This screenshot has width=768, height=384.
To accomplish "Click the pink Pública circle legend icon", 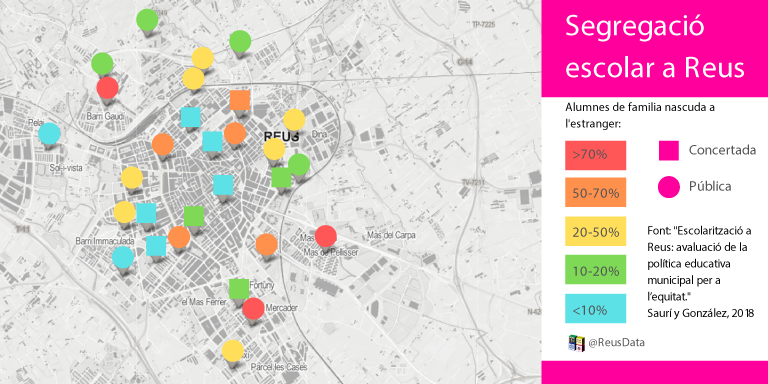I will coord(669,187).
